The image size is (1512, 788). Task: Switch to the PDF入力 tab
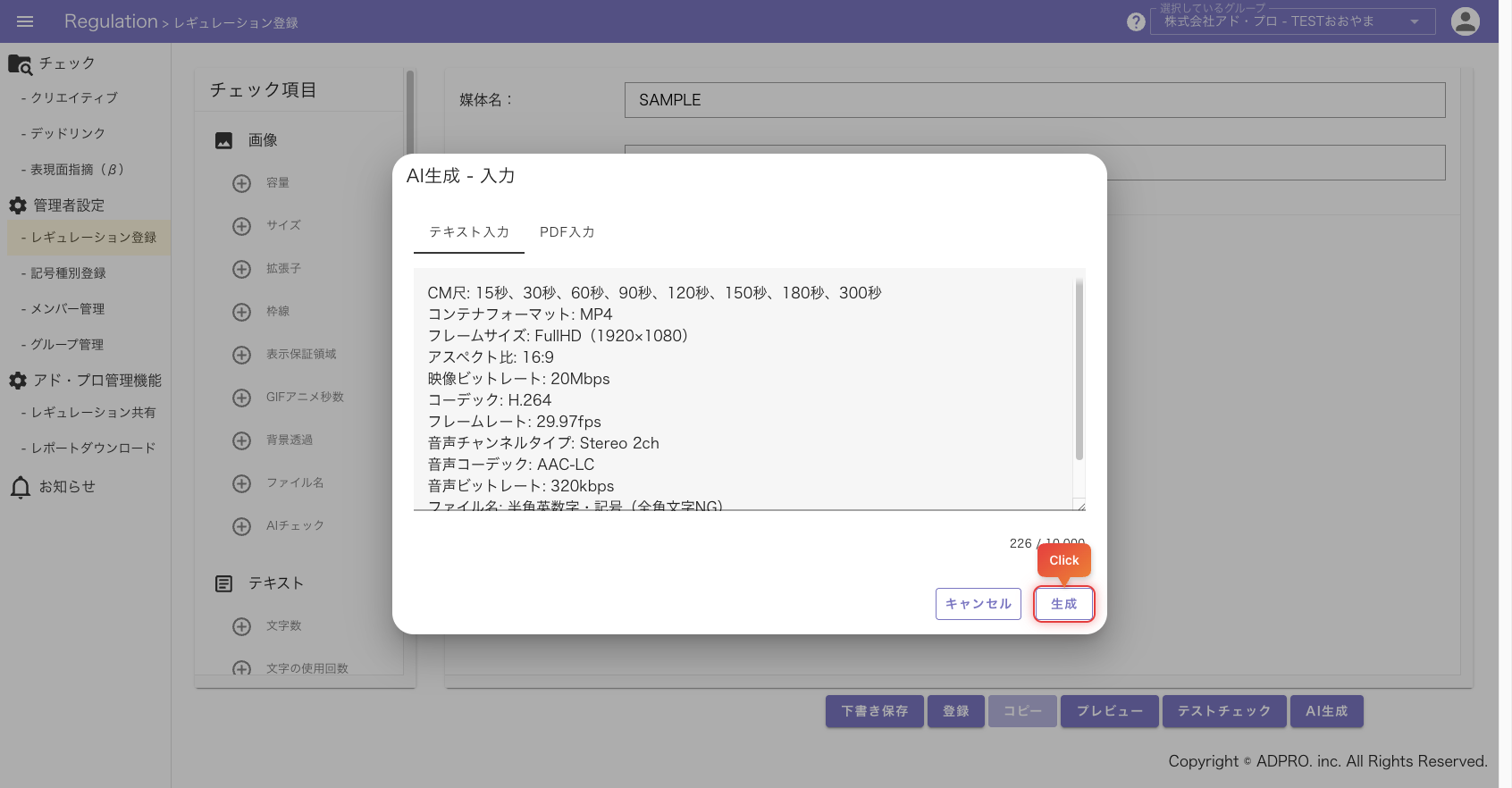pos(567,232)
